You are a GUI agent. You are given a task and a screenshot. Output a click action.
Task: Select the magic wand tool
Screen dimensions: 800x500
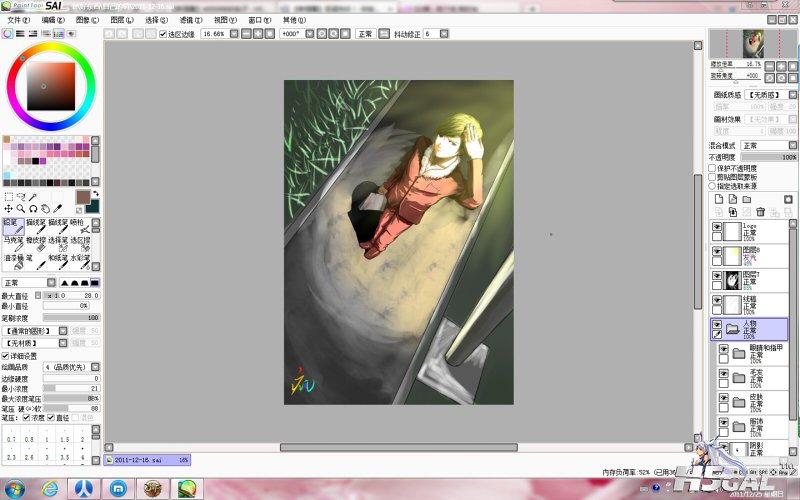coord(33,197)
